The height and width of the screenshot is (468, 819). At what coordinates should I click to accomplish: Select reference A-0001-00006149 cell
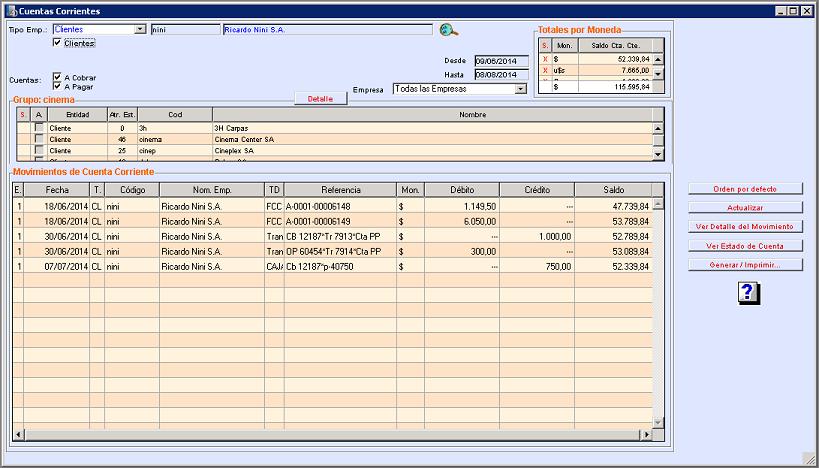(x=340, y=221)
